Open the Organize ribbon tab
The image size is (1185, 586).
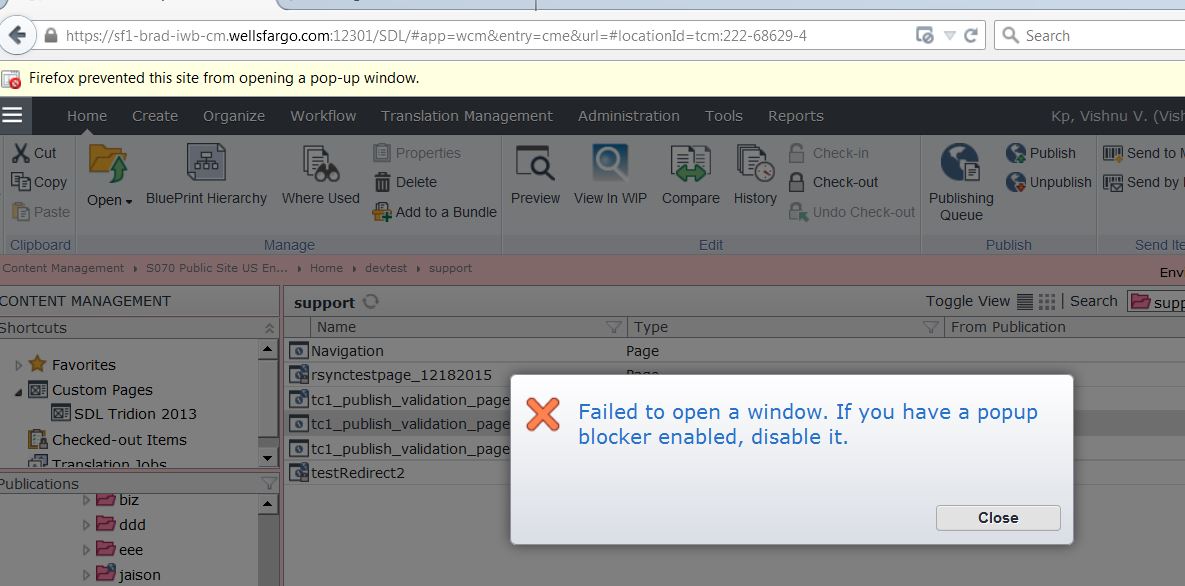coord(234,116)
